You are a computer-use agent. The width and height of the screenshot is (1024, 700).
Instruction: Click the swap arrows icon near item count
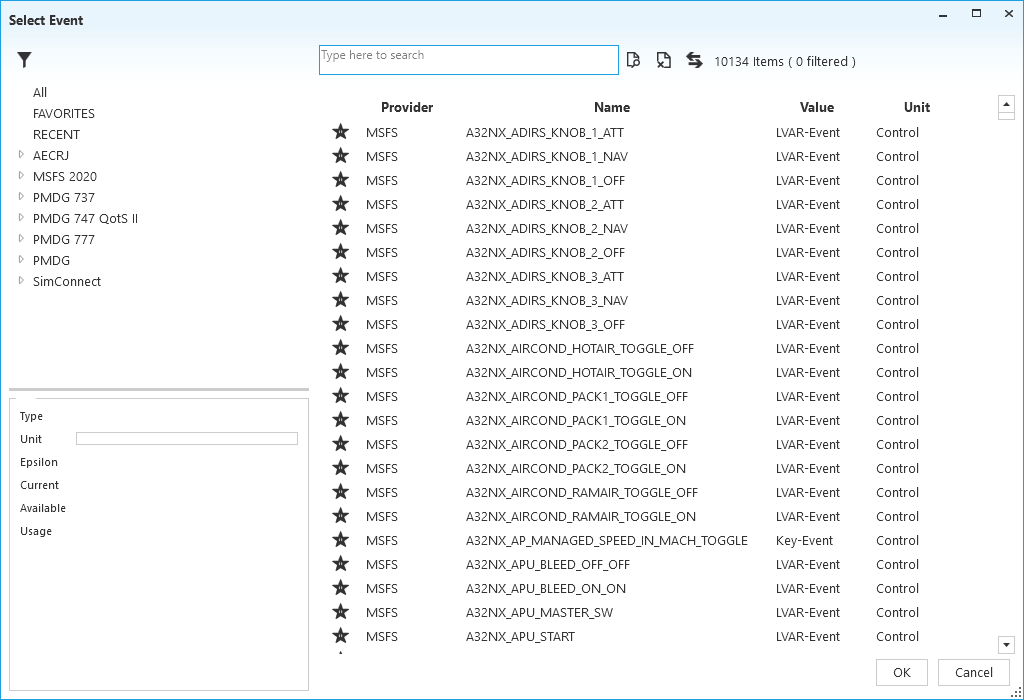coord(694,61)
